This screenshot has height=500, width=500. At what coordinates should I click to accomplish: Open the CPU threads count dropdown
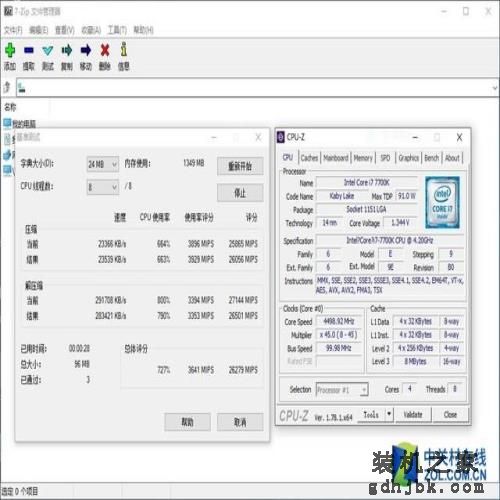coord(103,187)
